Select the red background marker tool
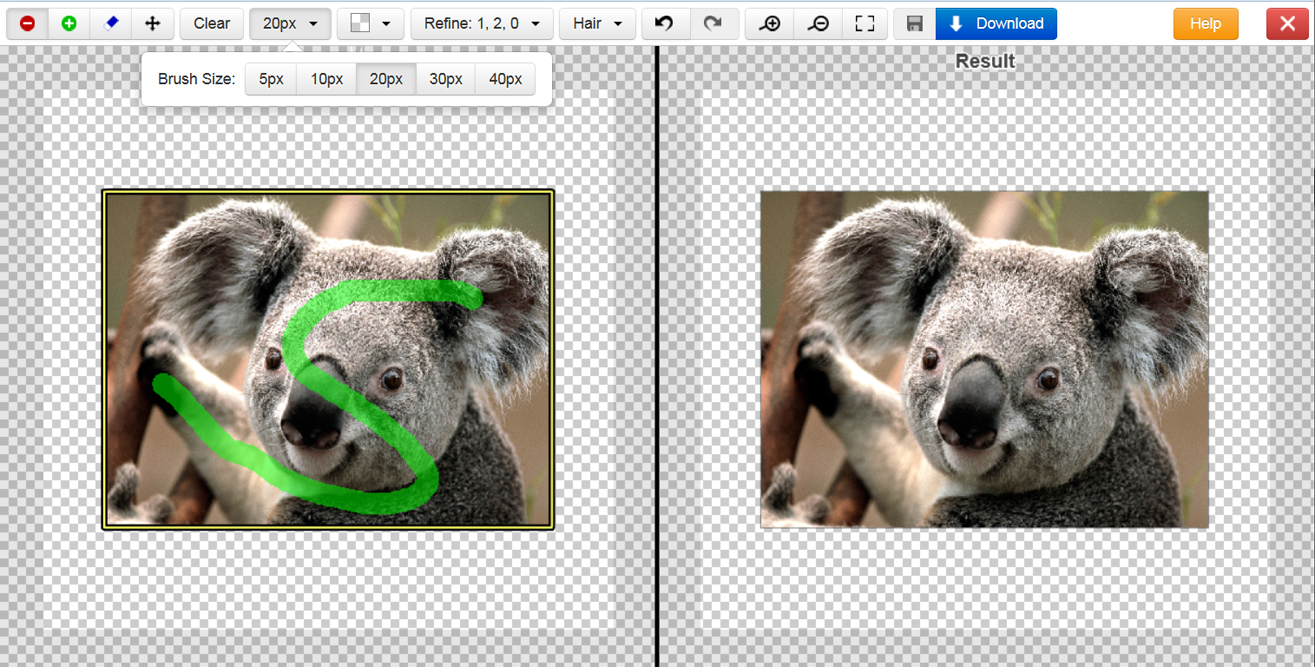 (27, 23)
